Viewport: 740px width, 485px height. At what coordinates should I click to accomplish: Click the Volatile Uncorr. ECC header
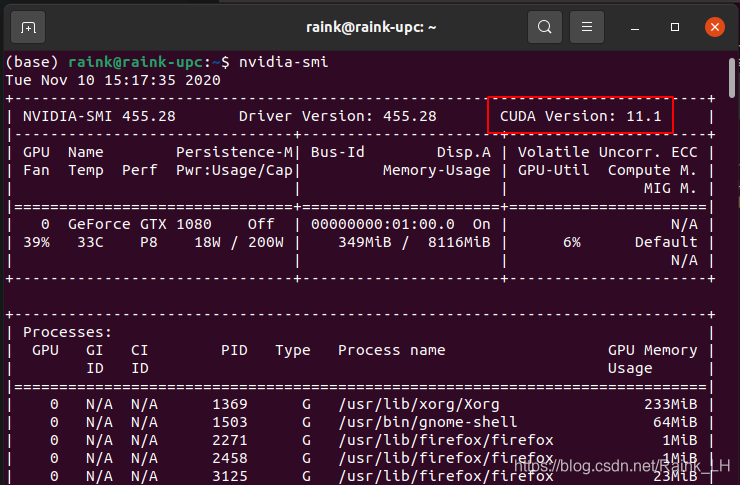click(607, 152)
